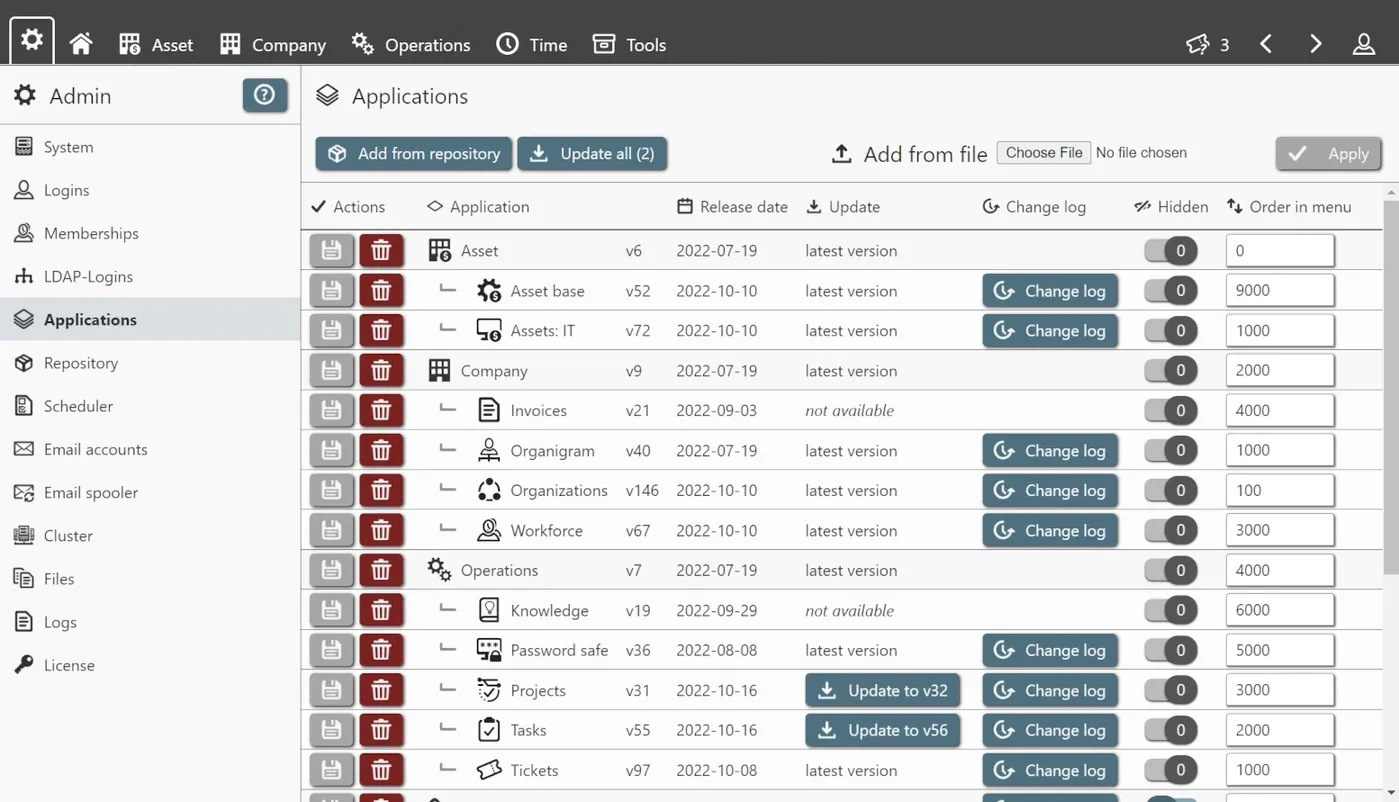Open the Tools menu in top bar

point(629,44)
